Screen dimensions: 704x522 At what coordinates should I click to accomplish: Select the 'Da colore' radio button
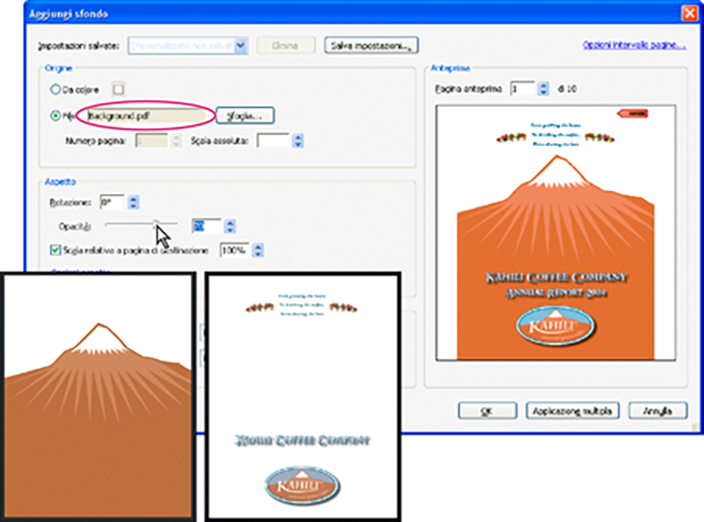coord(55,89)
